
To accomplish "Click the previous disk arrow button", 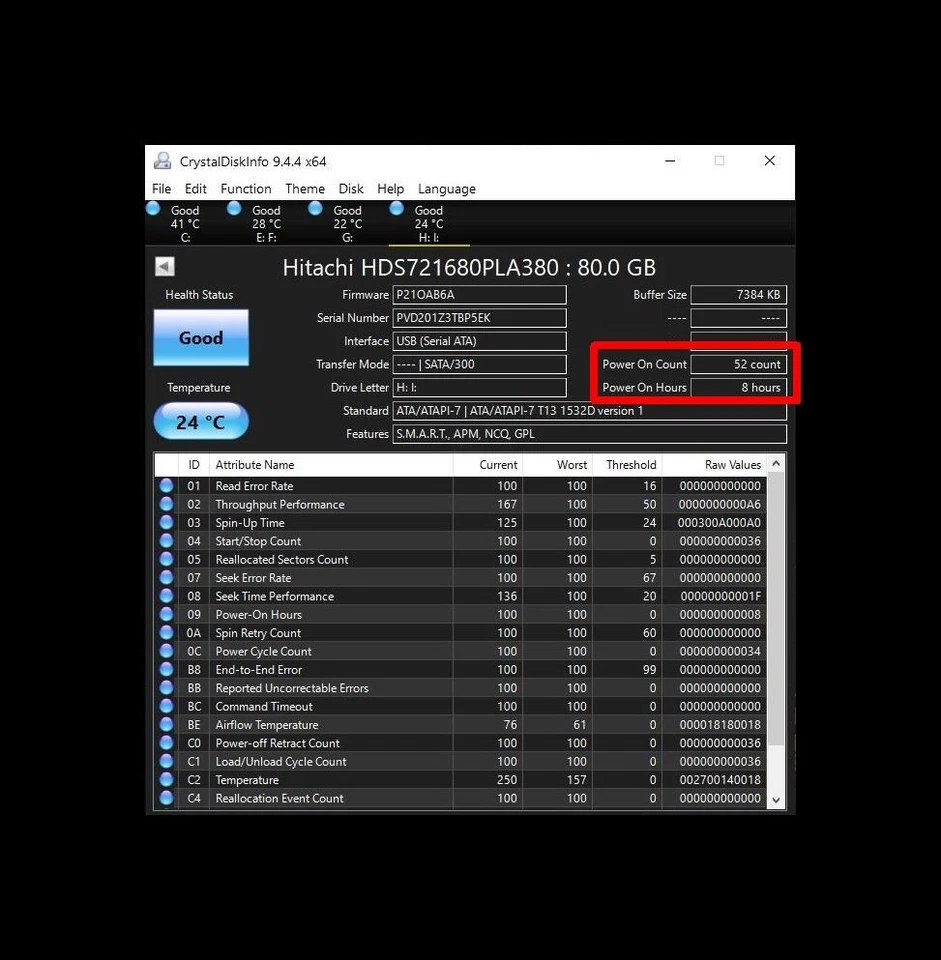I will coord(165,266).
